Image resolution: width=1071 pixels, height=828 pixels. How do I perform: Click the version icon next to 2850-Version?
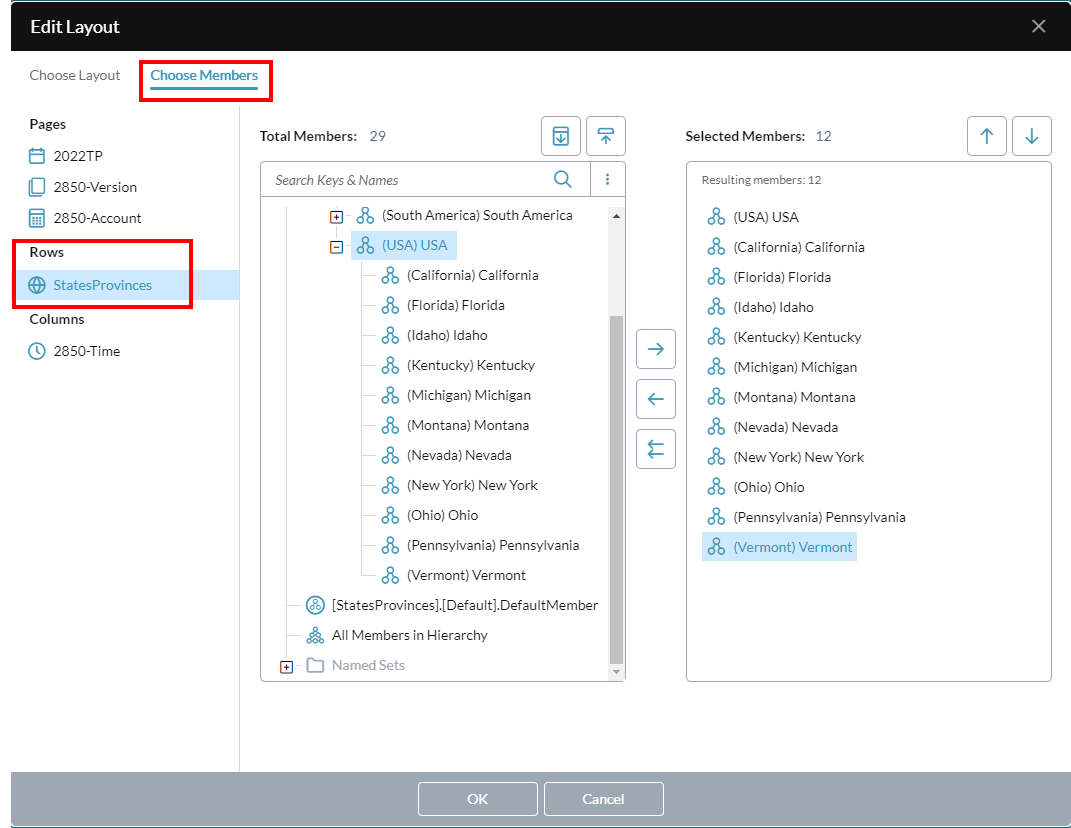[37, 187]
